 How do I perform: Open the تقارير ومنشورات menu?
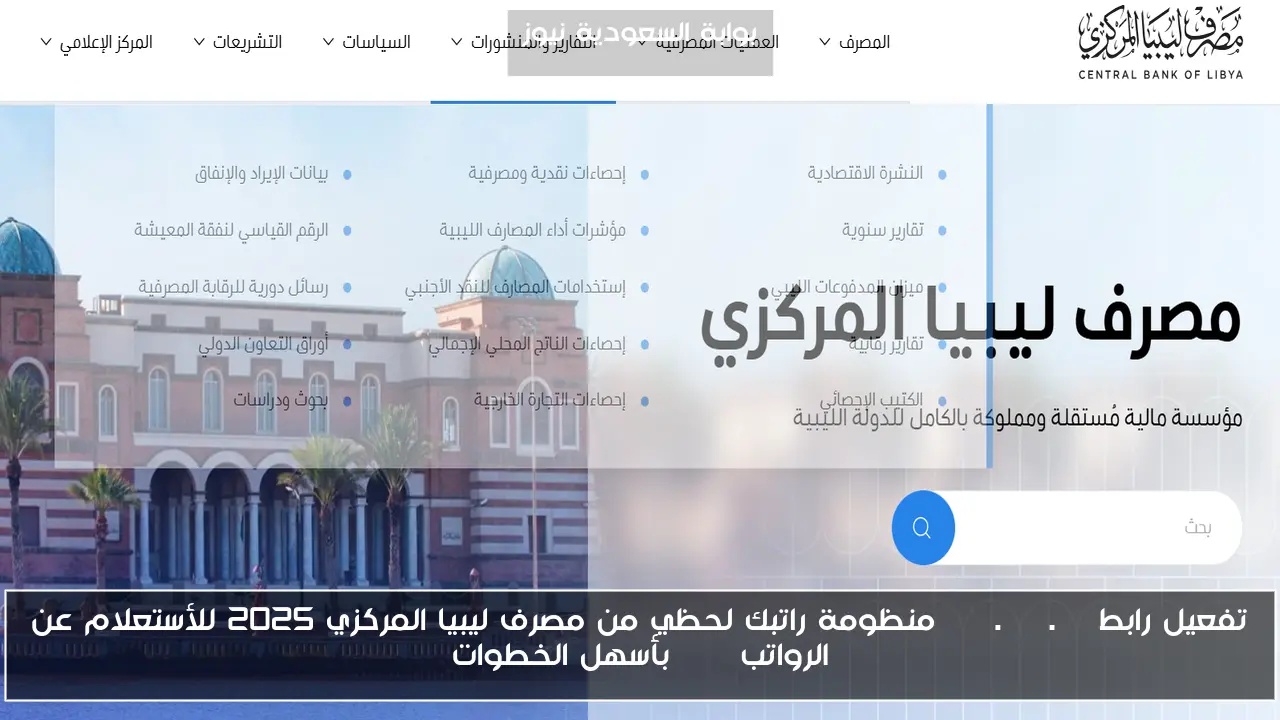point(534,42)
